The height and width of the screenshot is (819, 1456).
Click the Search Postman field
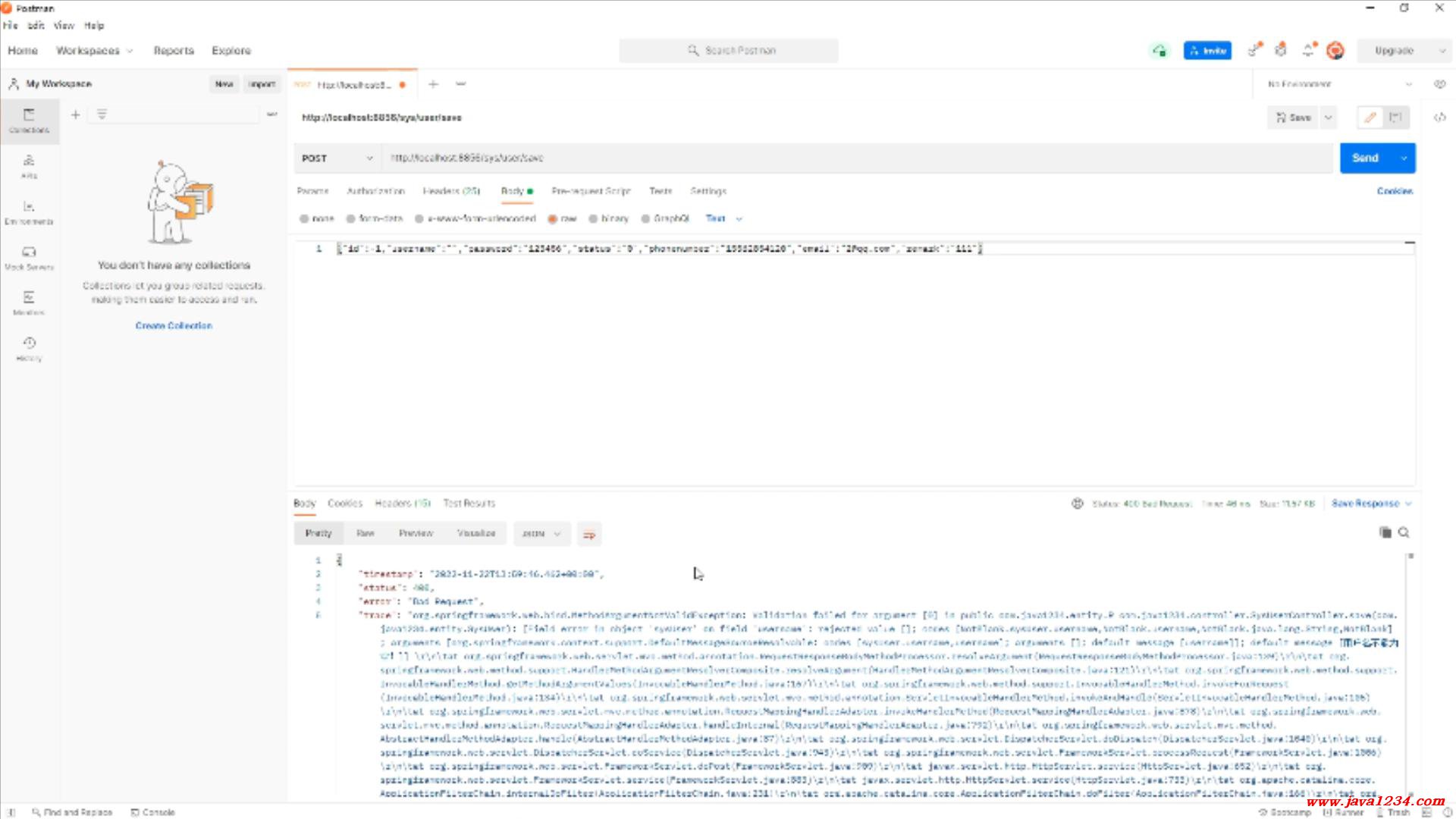[729, 51]
